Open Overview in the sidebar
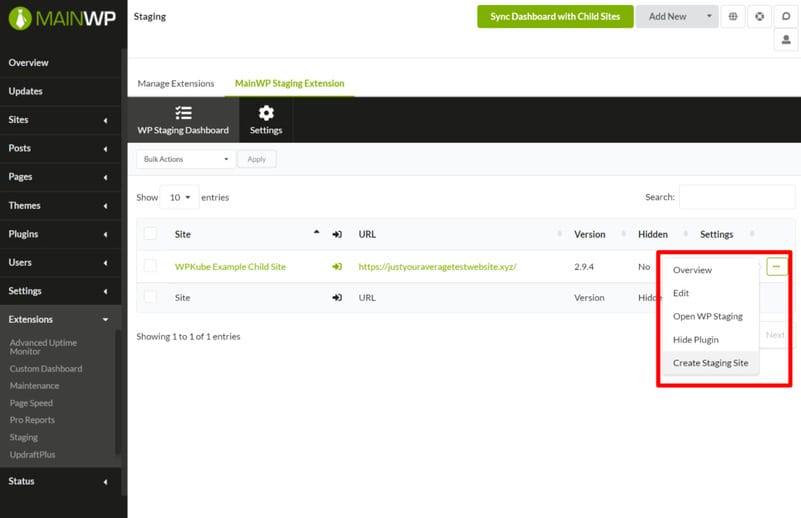801x518 pixels. 60,63
